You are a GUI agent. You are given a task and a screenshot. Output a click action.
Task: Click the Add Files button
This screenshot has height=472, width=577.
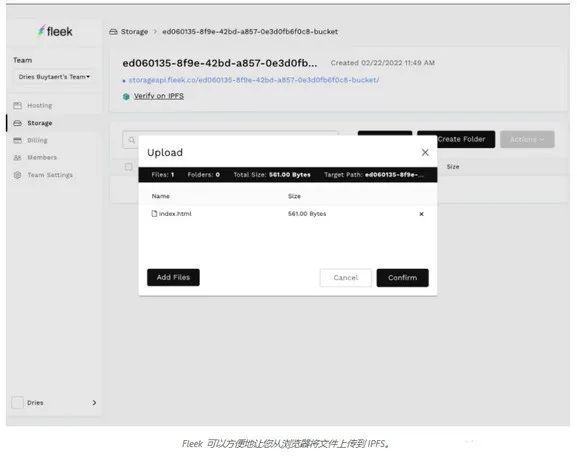point(173,277)
